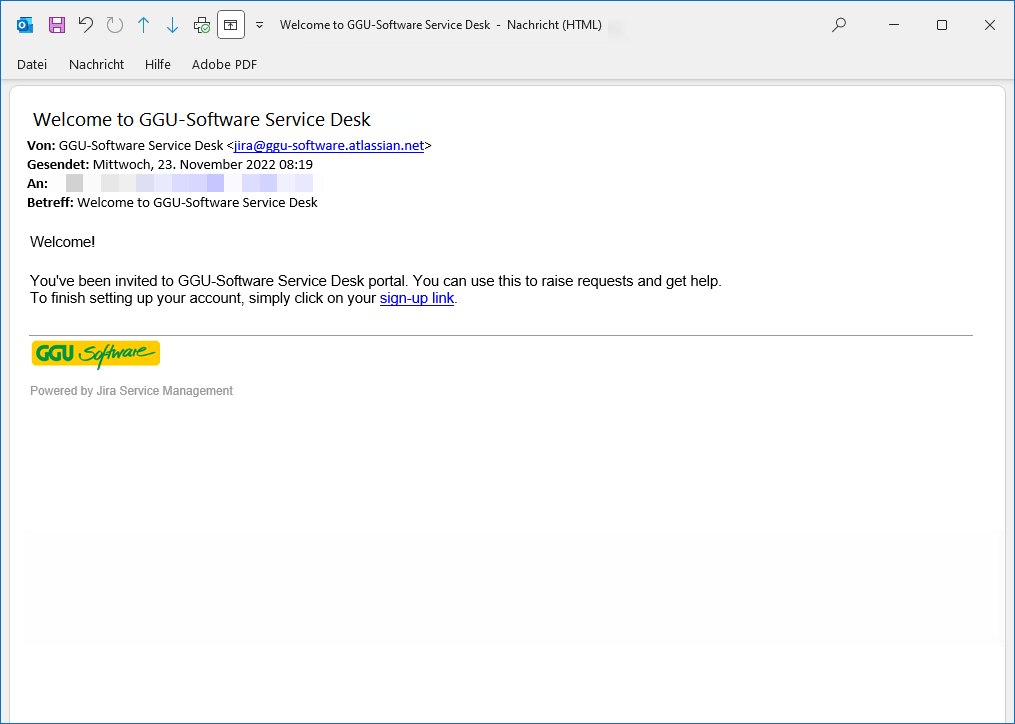Go to previous item with up arrow
Viewport: 1015px width, 724px height.
click(x=144, y=25)
